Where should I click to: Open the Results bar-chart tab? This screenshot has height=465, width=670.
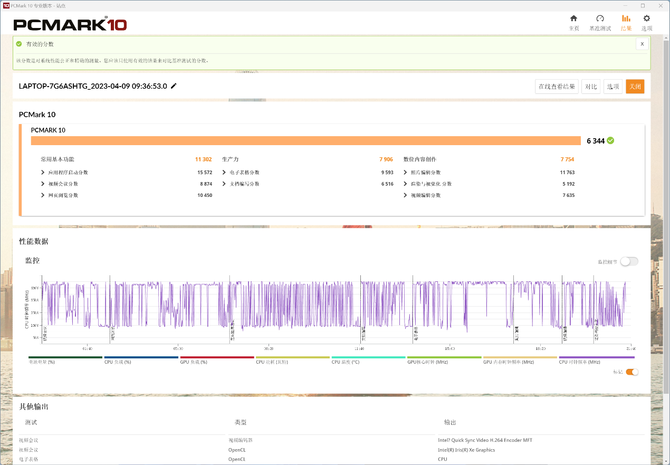(626, 23)
